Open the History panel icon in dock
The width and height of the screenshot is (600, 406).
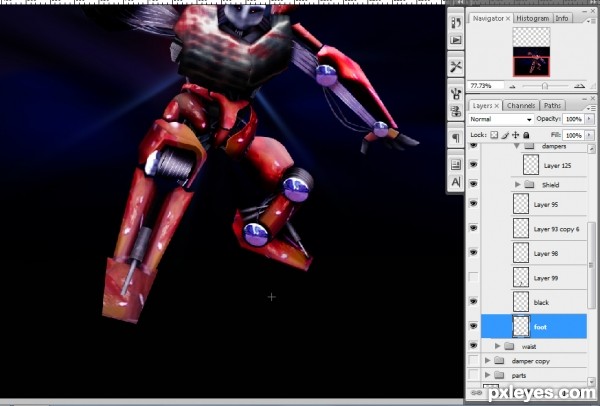(455, 23)
